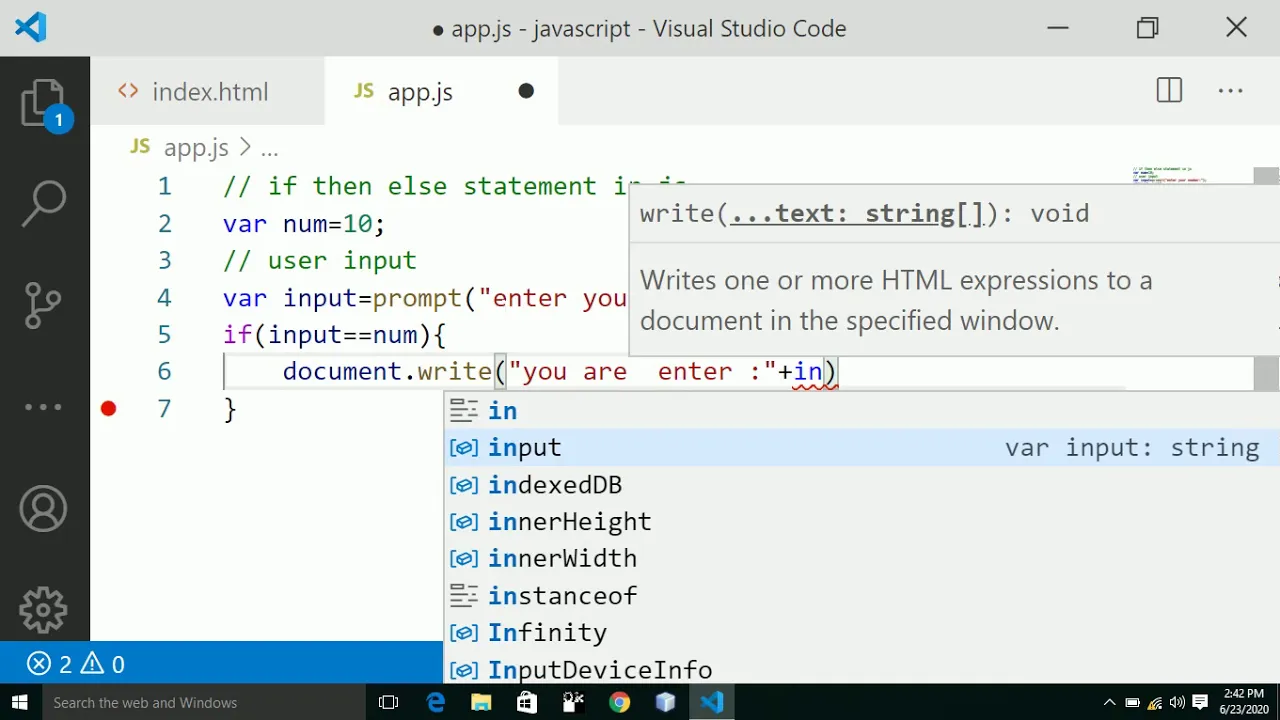Click the editor vertical scrollbar
Screen dimensions: 1280x720
click(x=1266, y=279)
